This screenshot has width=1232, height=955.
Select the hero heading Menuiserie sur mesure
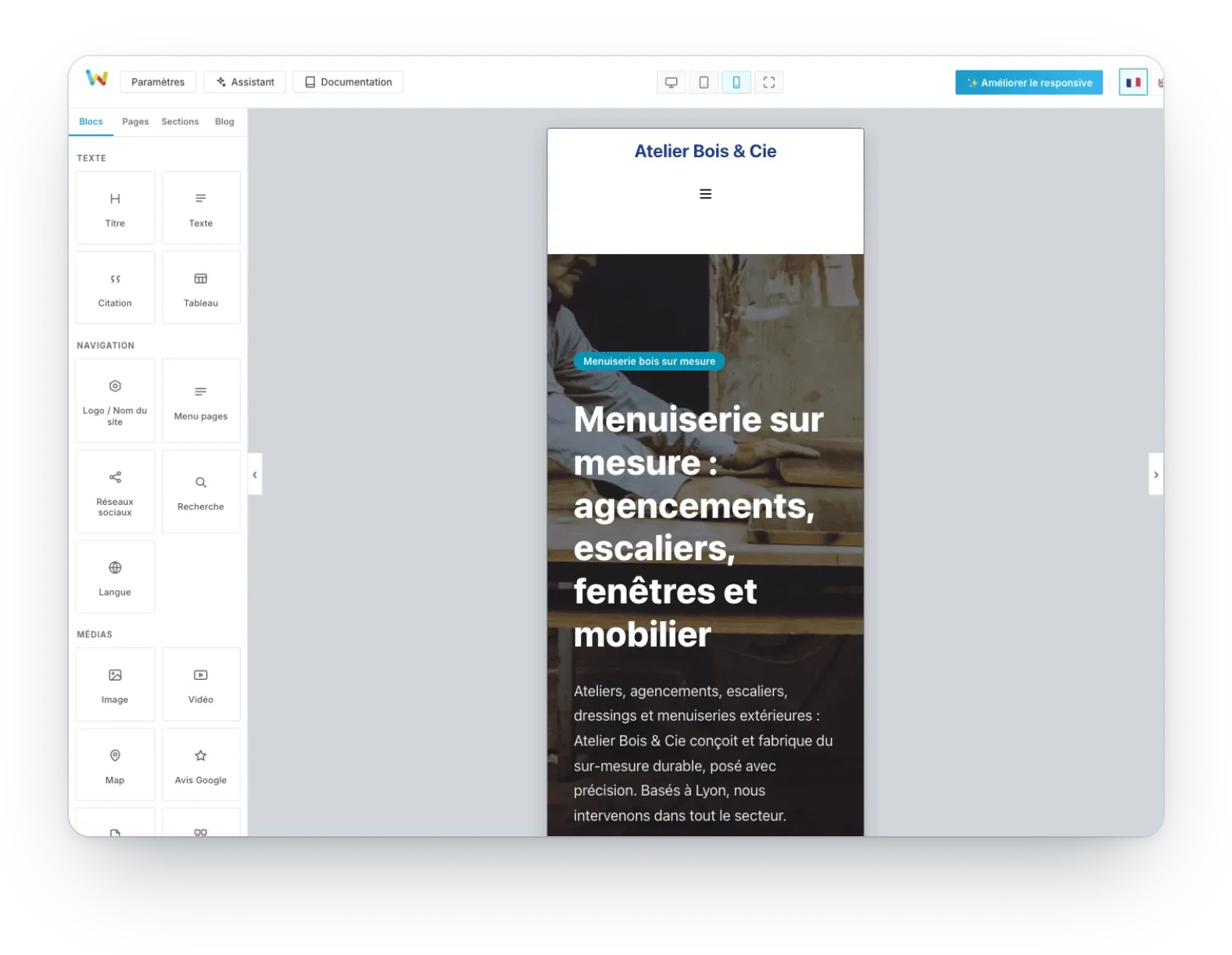click(x=699, y=527)
